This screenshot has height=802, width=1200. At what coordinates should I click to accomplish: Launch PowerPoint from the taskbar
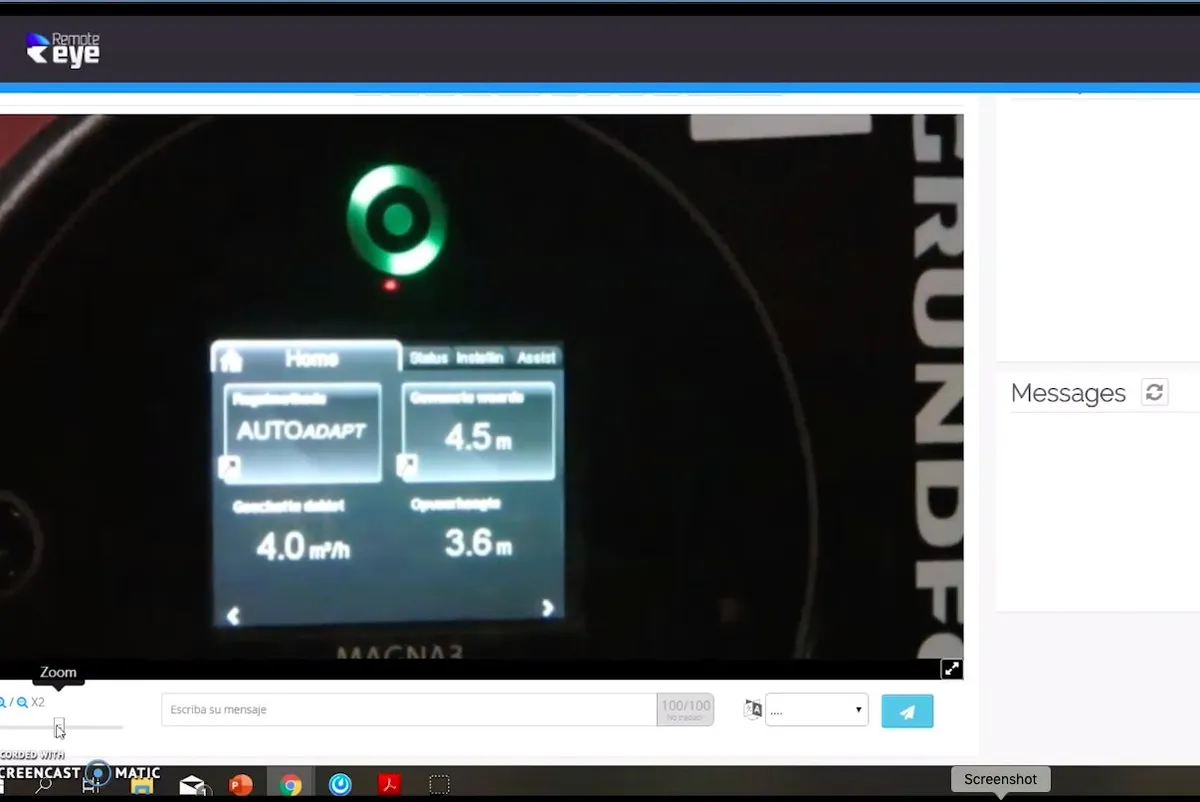click(241, 785)
